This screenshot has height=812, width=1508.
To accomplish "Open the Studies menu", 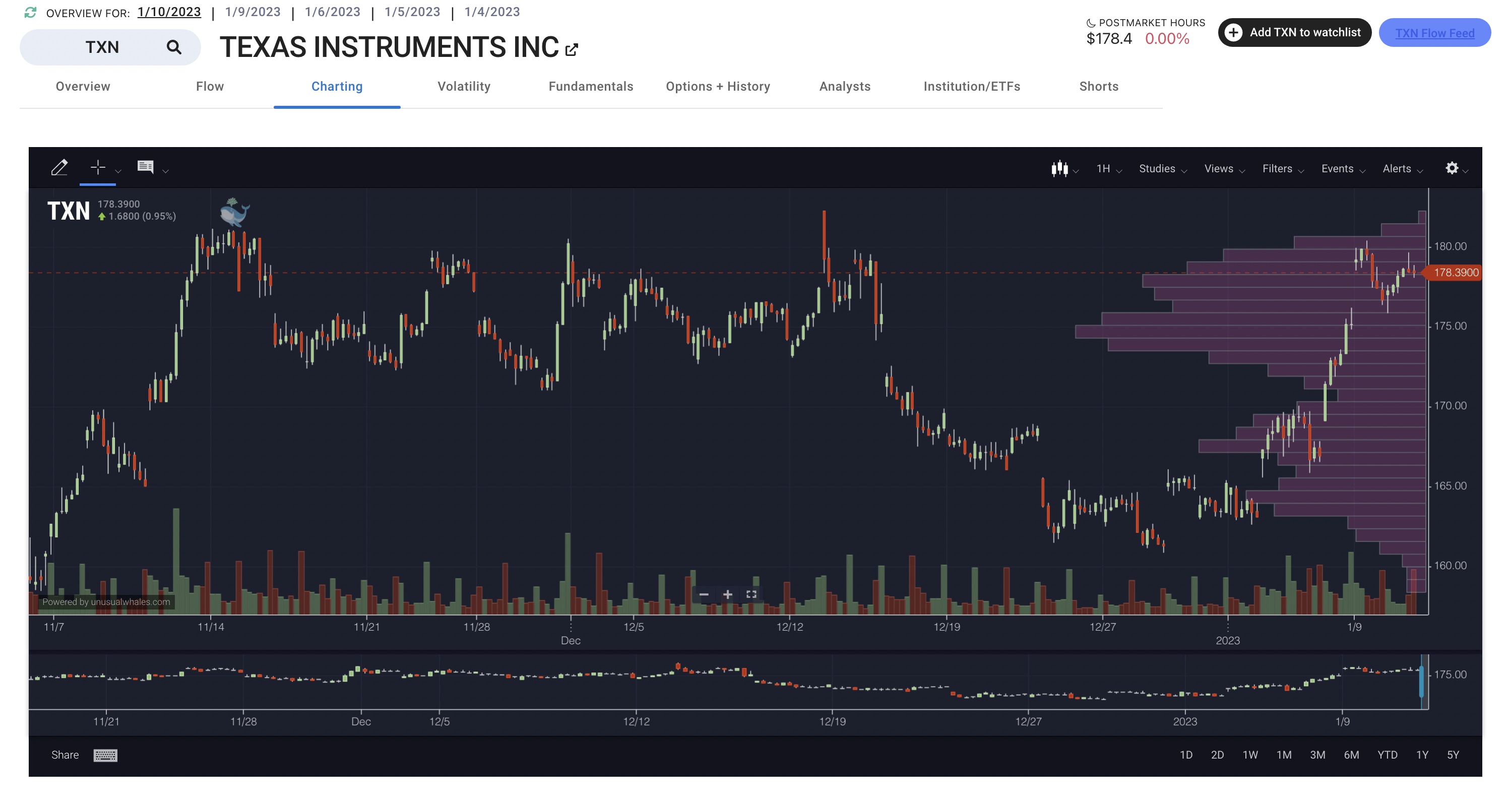I will (x=1163, y=168).
